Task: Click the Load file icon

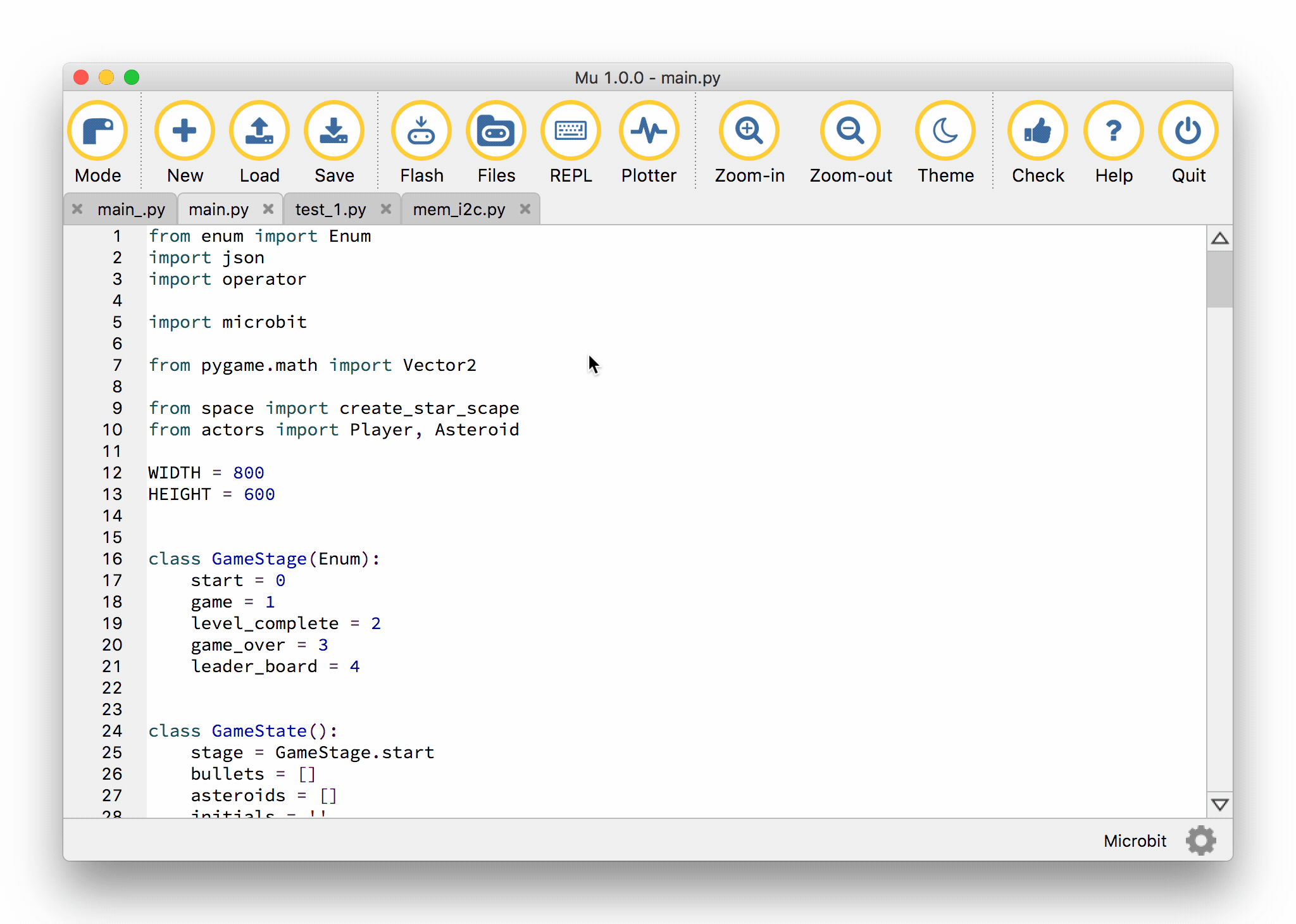Action: (259, 132)
